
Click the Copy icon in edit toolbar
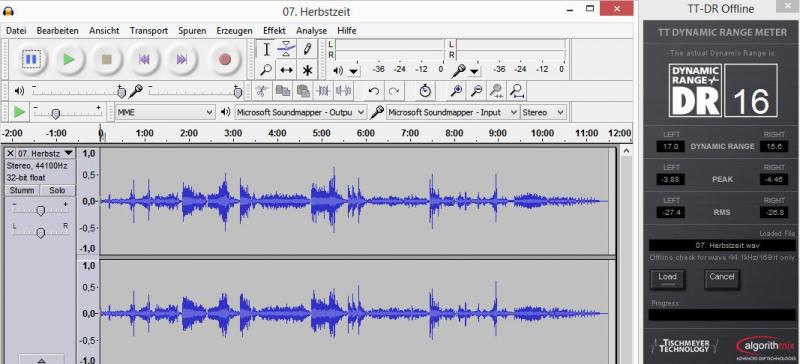(282, 91)
